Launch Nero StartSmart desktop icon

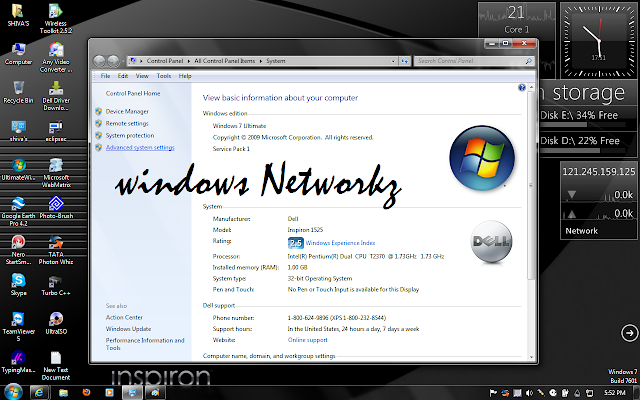coord(18,250)
